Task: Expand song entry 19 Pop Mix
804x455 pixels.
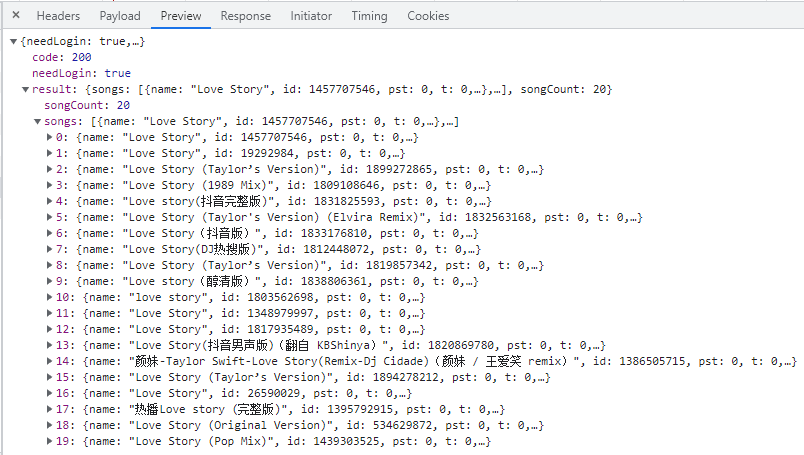Action: pos(50,441)
